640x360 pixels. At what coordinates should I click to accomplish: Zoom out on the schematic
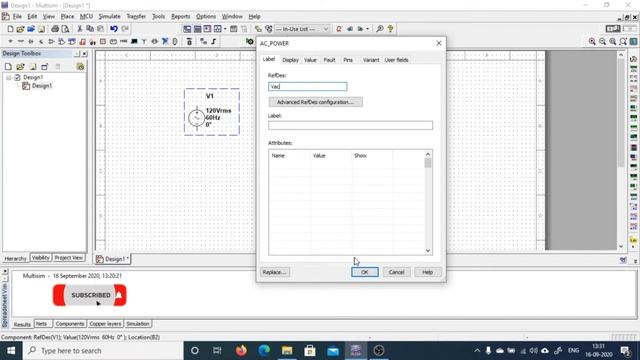[602, 42]
